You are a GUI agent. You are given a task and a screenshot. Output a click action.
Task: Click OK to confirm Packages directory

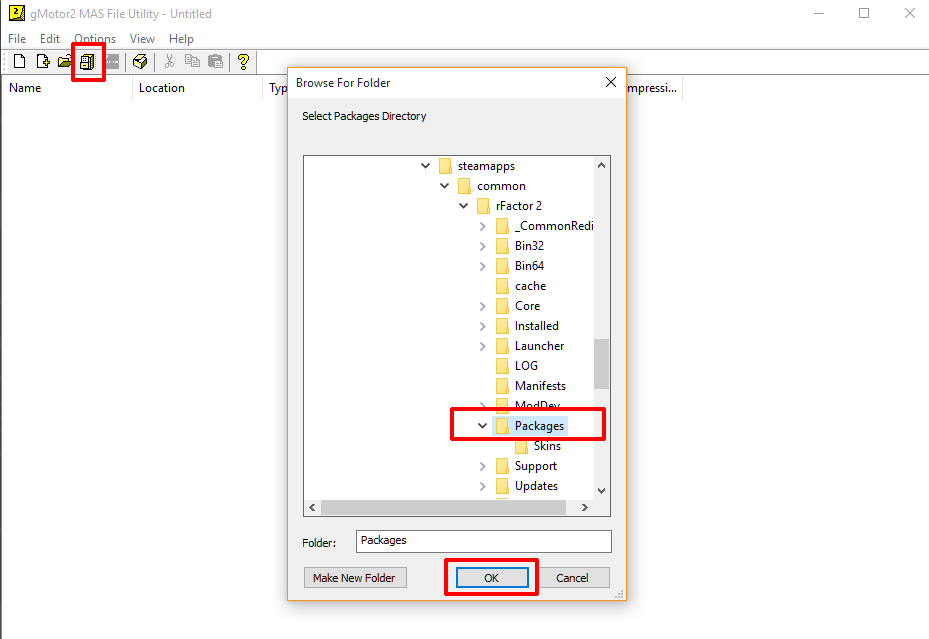click(x=492, y=578)
